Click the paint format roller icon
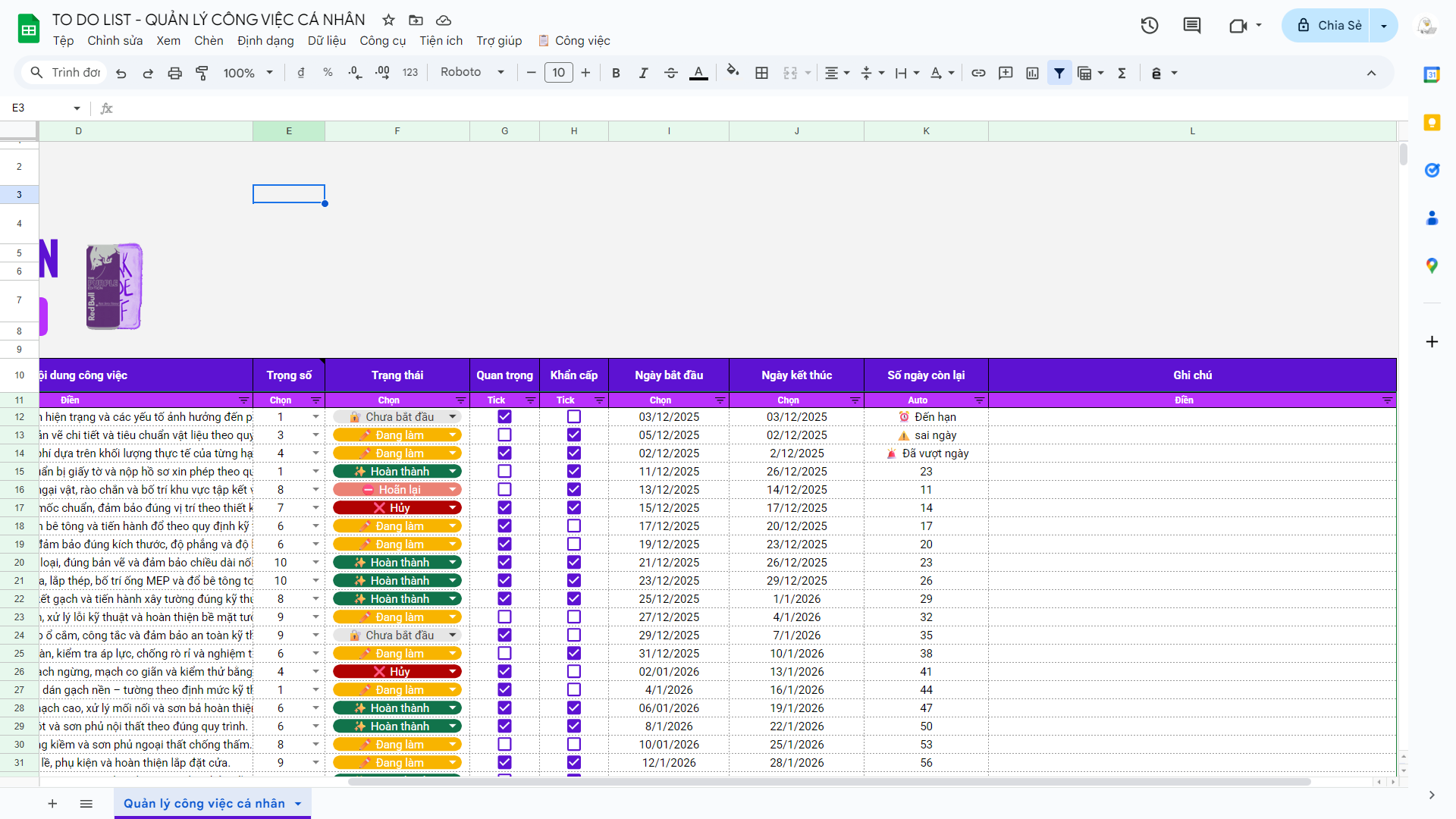 click(x=202, y=73)
